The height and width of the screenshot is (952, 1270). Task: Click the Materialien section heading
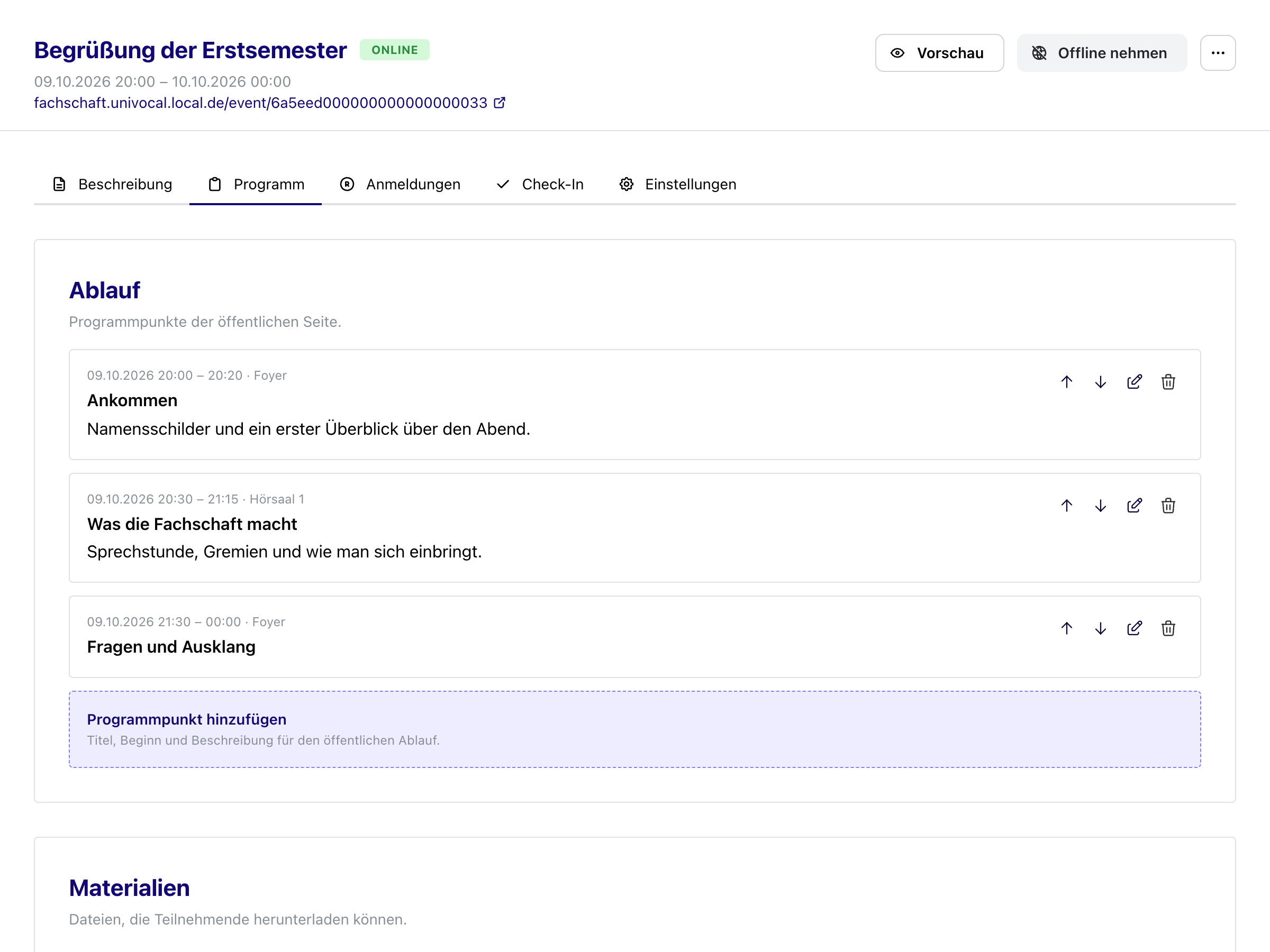pos(129,887)
